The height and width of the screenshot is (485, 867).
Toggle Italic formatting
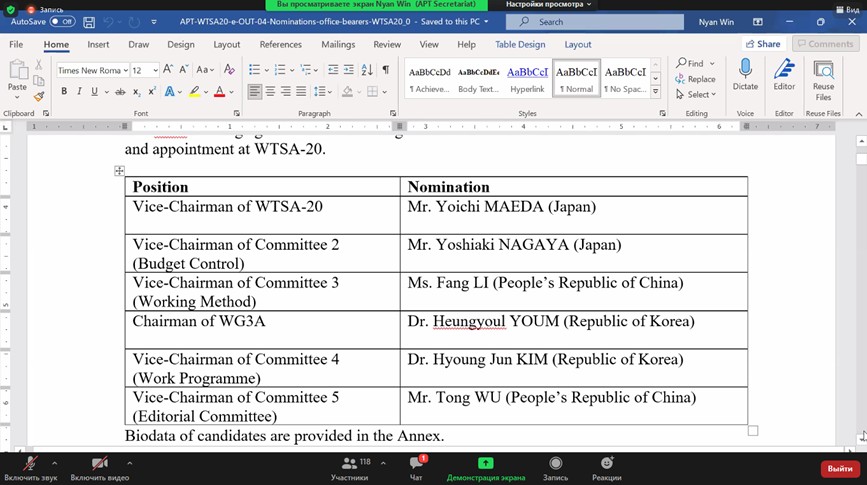pos(79,91)
